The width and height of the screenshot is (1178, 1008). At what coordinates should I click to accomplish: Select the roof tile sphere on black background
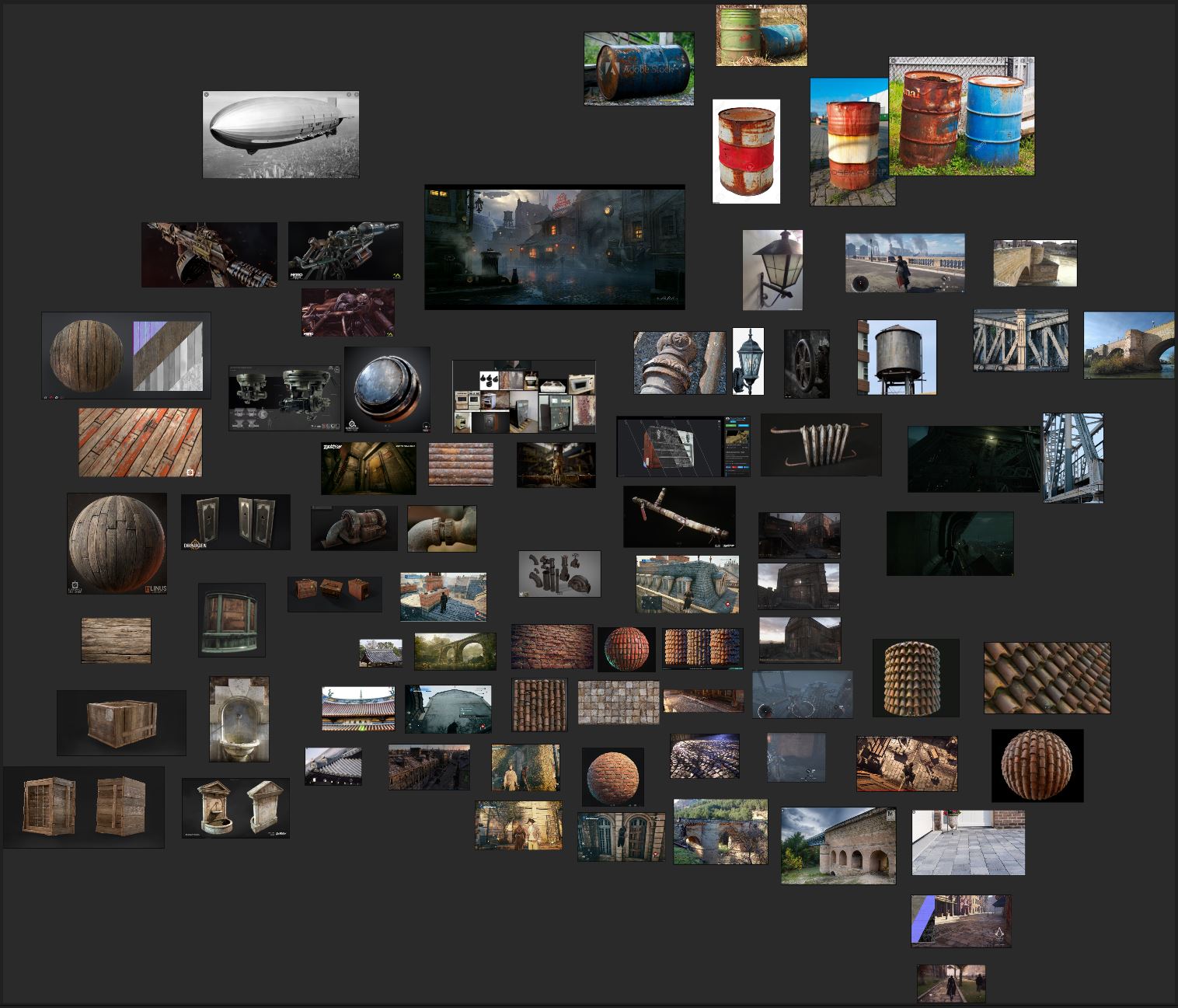pyautogui.click(x=1037, y=766)
